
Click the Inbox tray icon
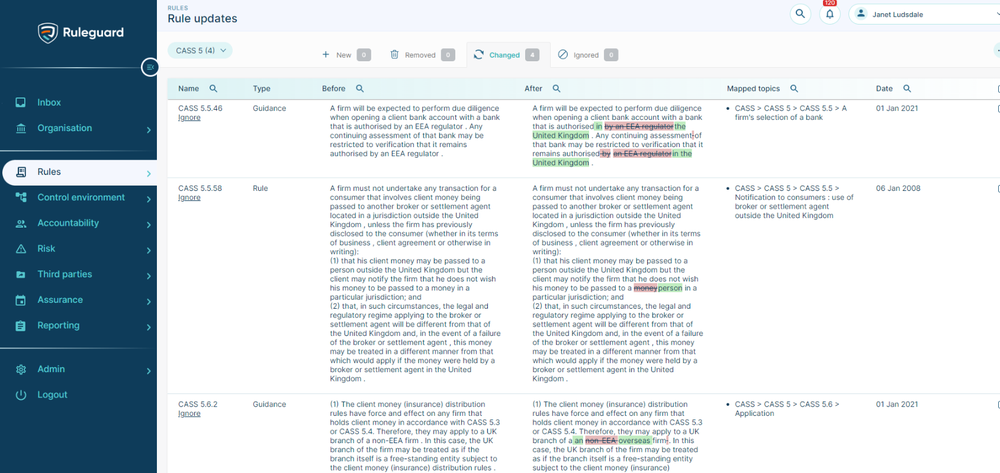(20, 103)
